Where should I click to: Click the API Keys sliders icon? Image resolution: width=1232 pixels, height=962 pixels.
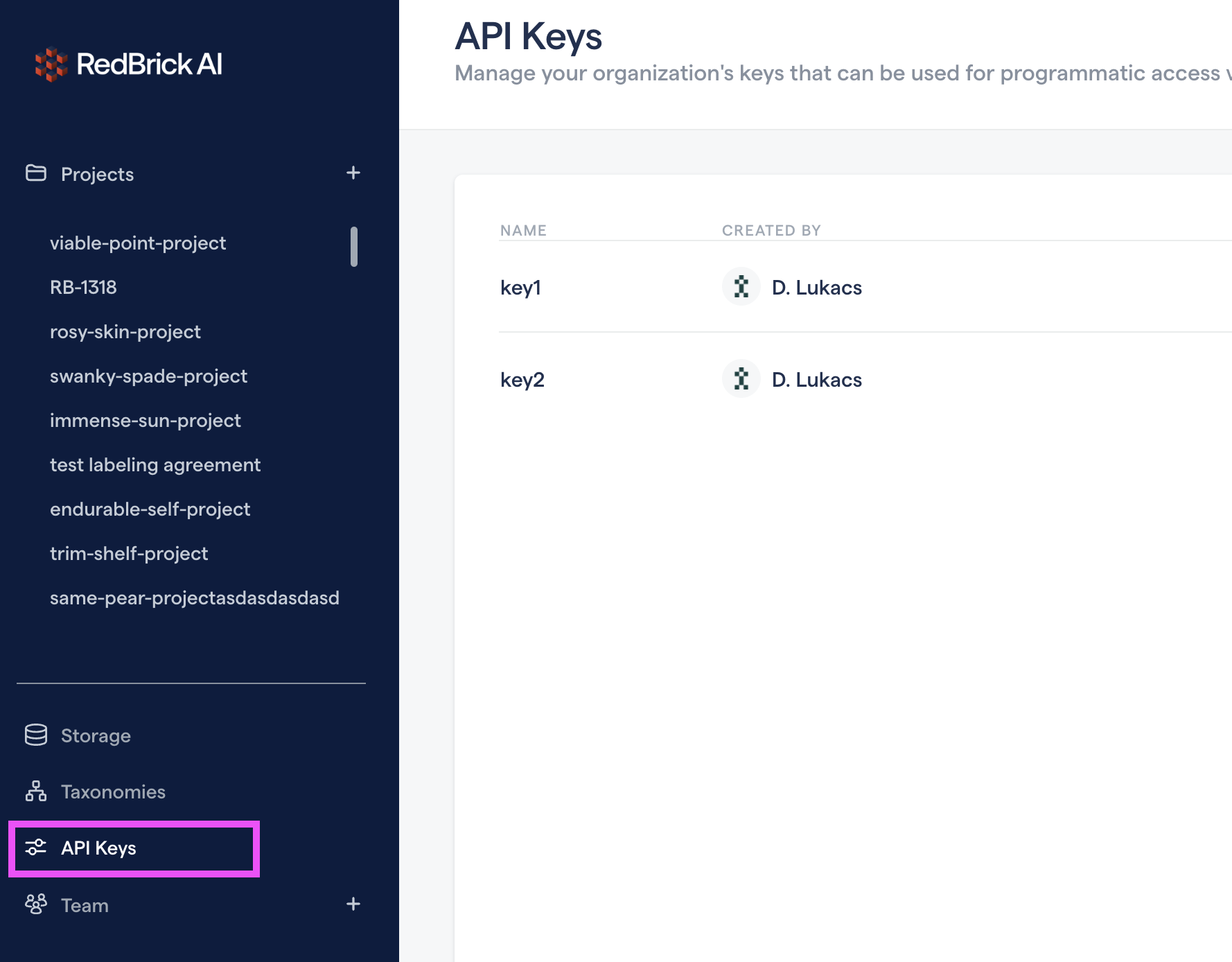(x=36, y=848)
